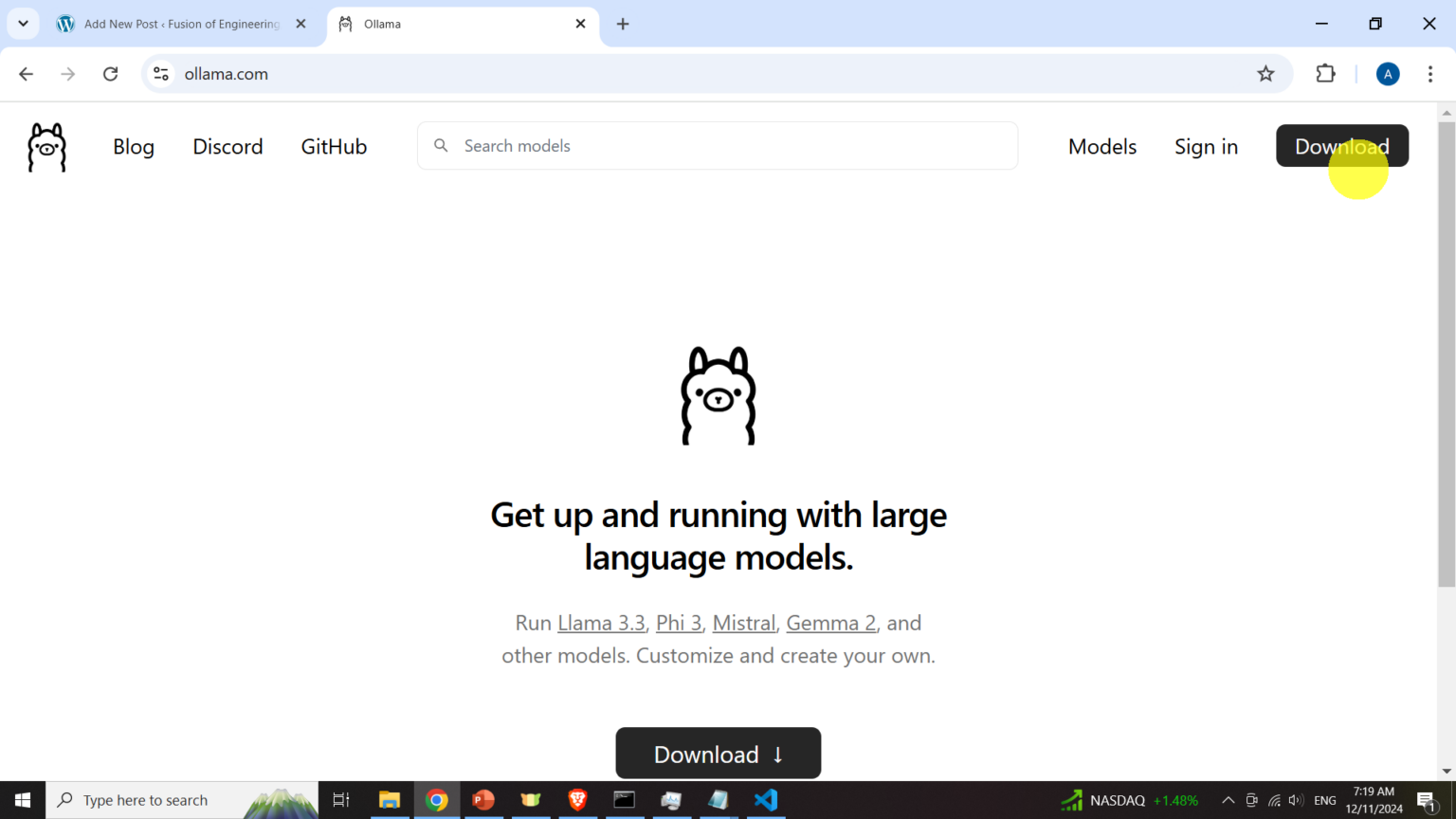The image size is (1456, 819).
Task: Open the Chrome three-dot menu
Action: [x=1430, y=74]
